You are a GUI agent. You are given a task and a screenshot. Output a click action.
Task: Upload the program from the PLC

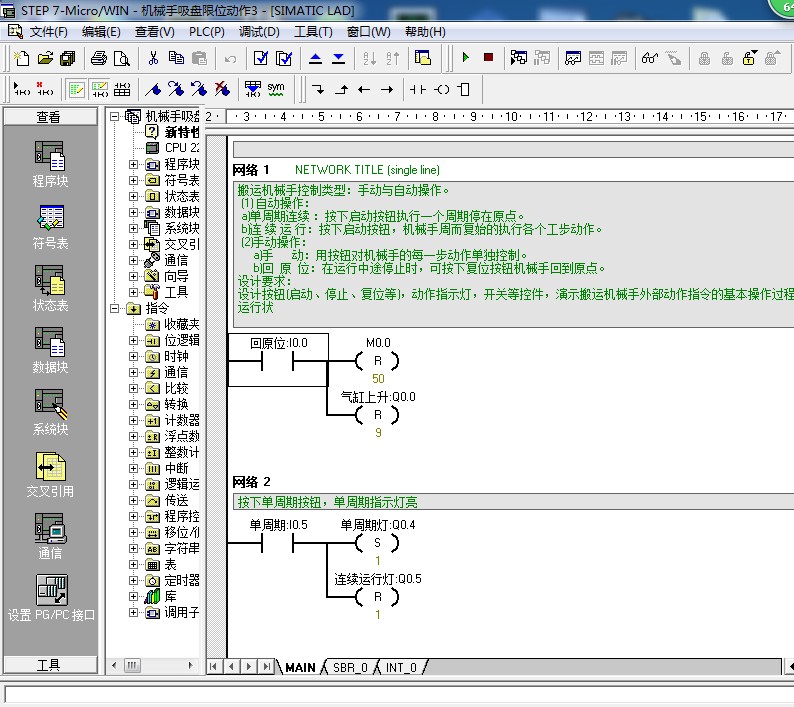(315, 58)
